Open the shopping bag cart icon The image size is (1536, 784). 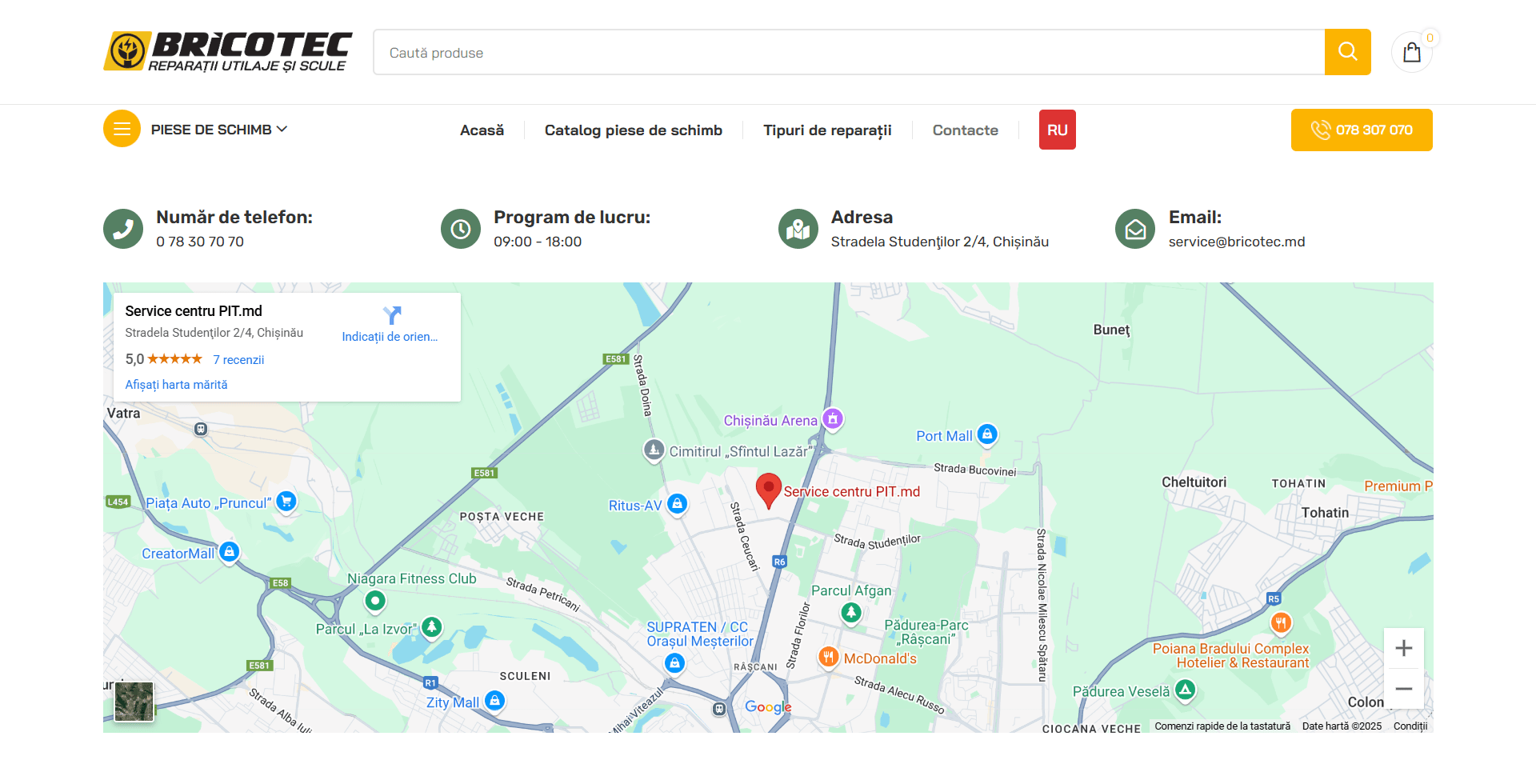(1412, 52)
